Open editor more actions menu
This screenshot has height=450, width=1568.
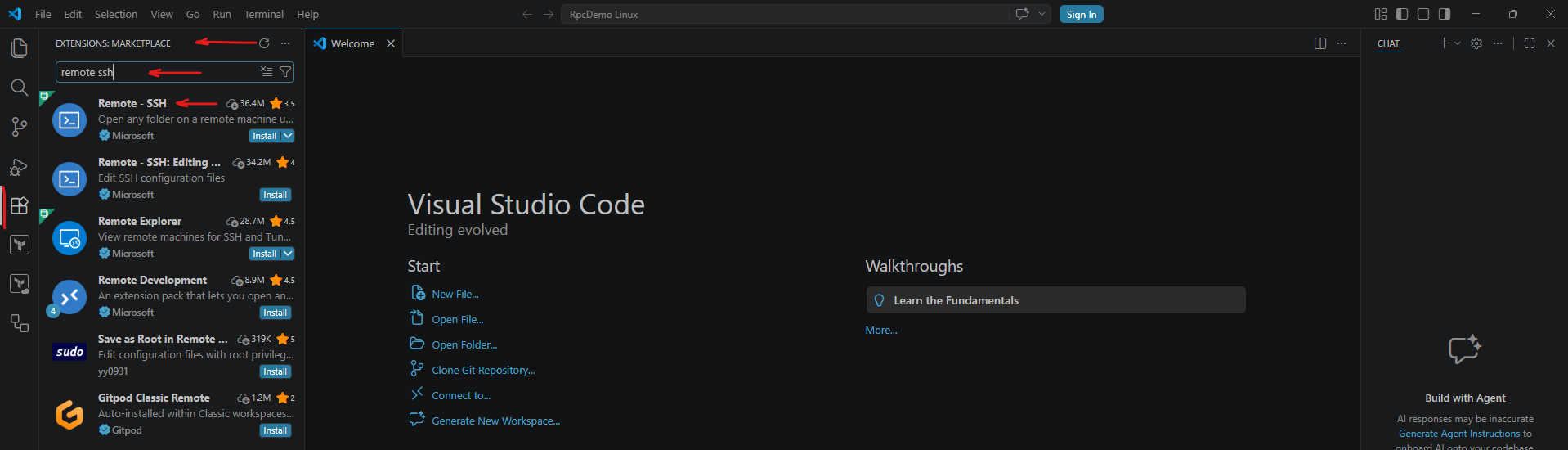coord(1342,43)
